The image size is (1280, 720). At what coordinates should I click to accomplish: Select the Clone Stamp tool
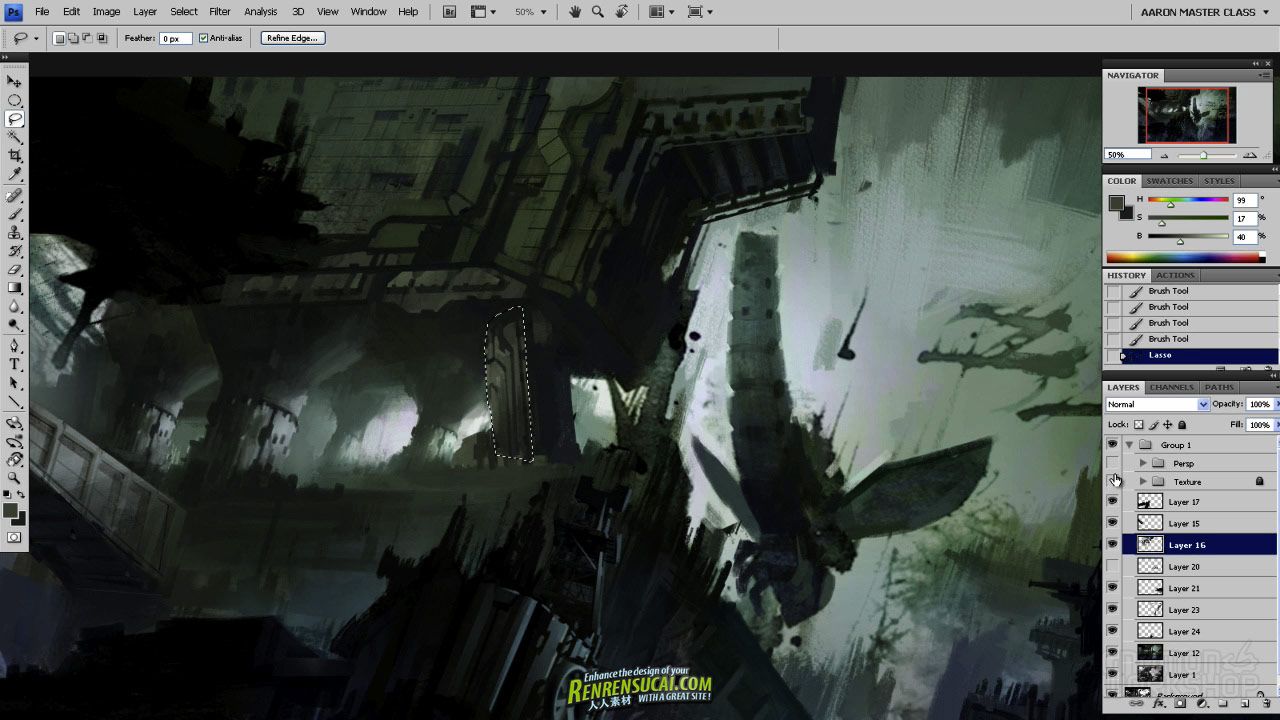[x=14, y=233]
